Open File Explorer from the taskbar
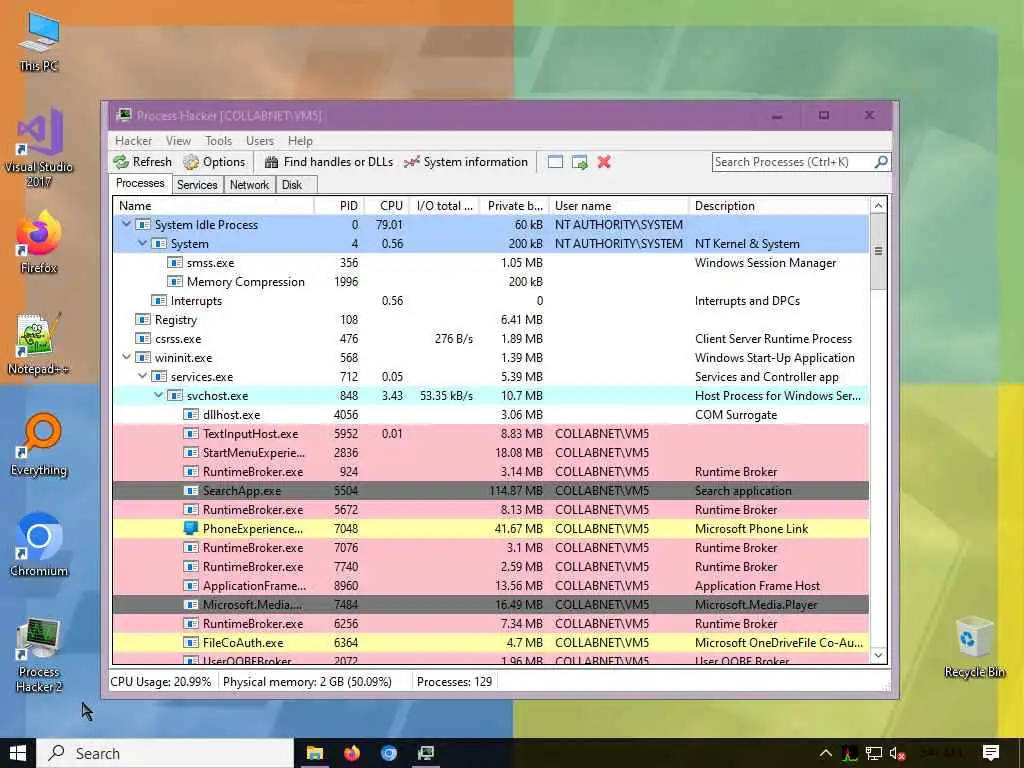Viewport: 1024px width, 768px height. (315, 753)
